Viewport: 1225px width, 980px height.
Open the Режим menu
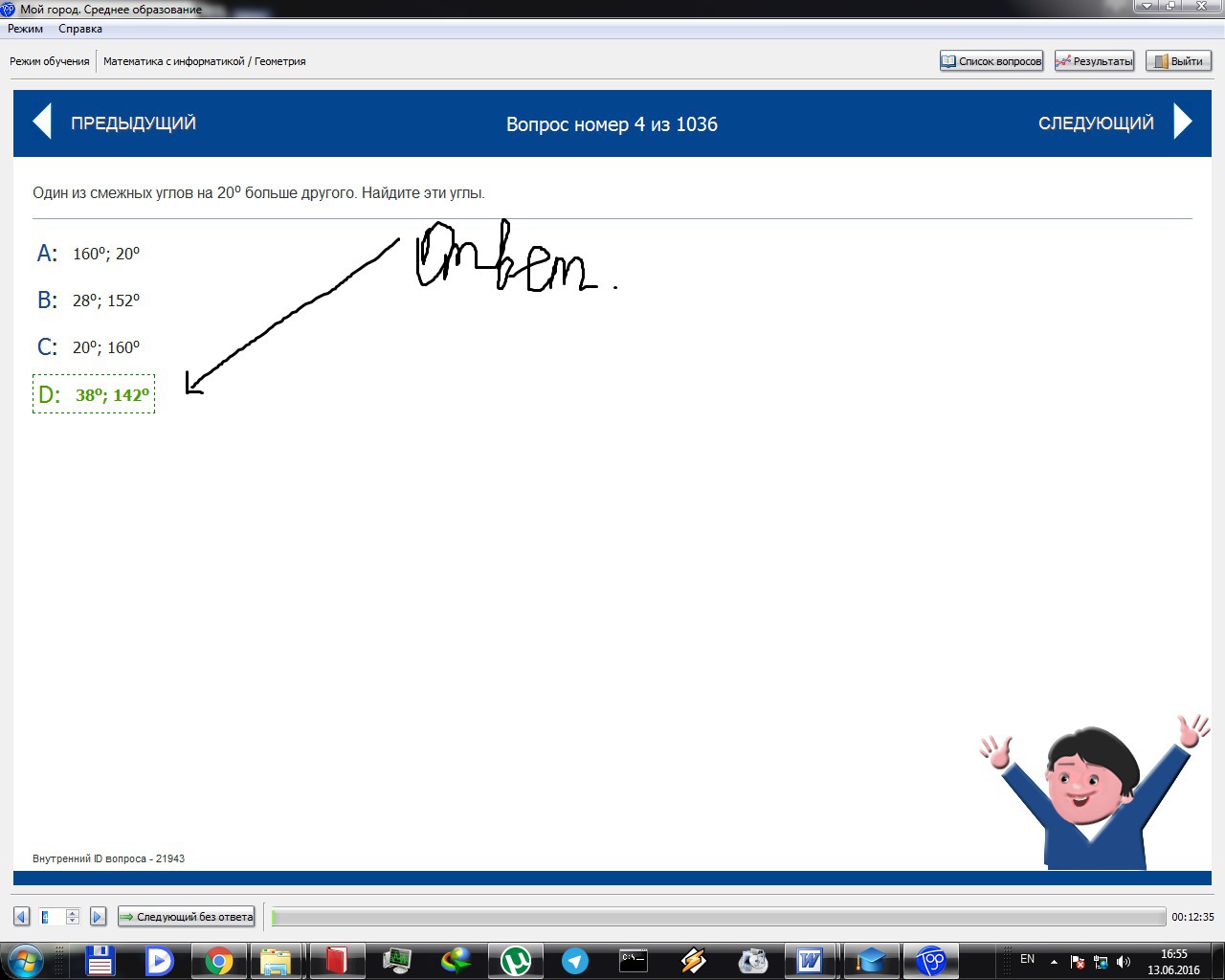(26, 29)
